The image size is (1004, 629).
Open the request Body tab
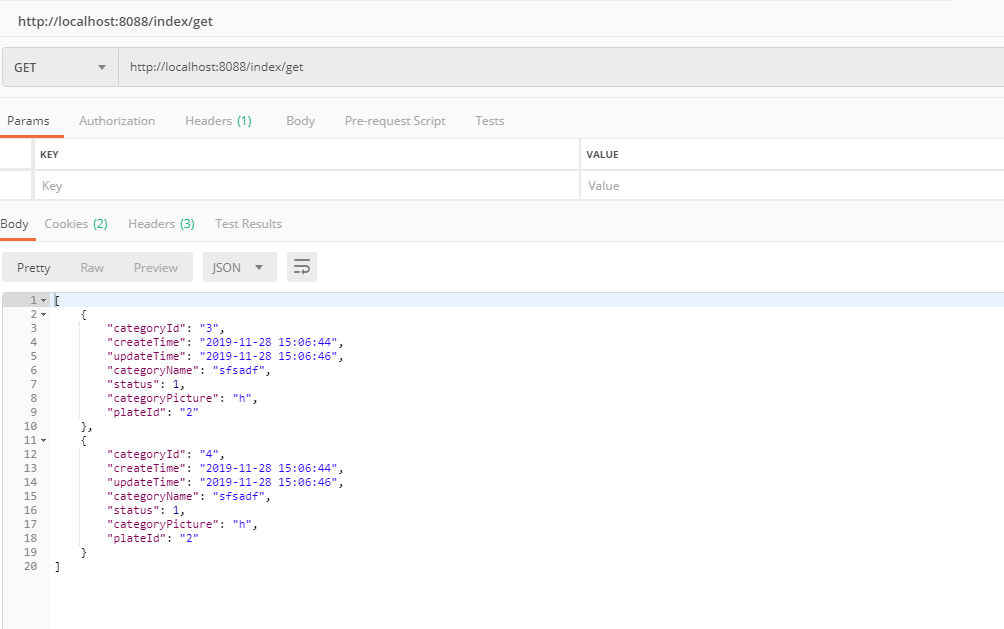[x=300, y=121]
